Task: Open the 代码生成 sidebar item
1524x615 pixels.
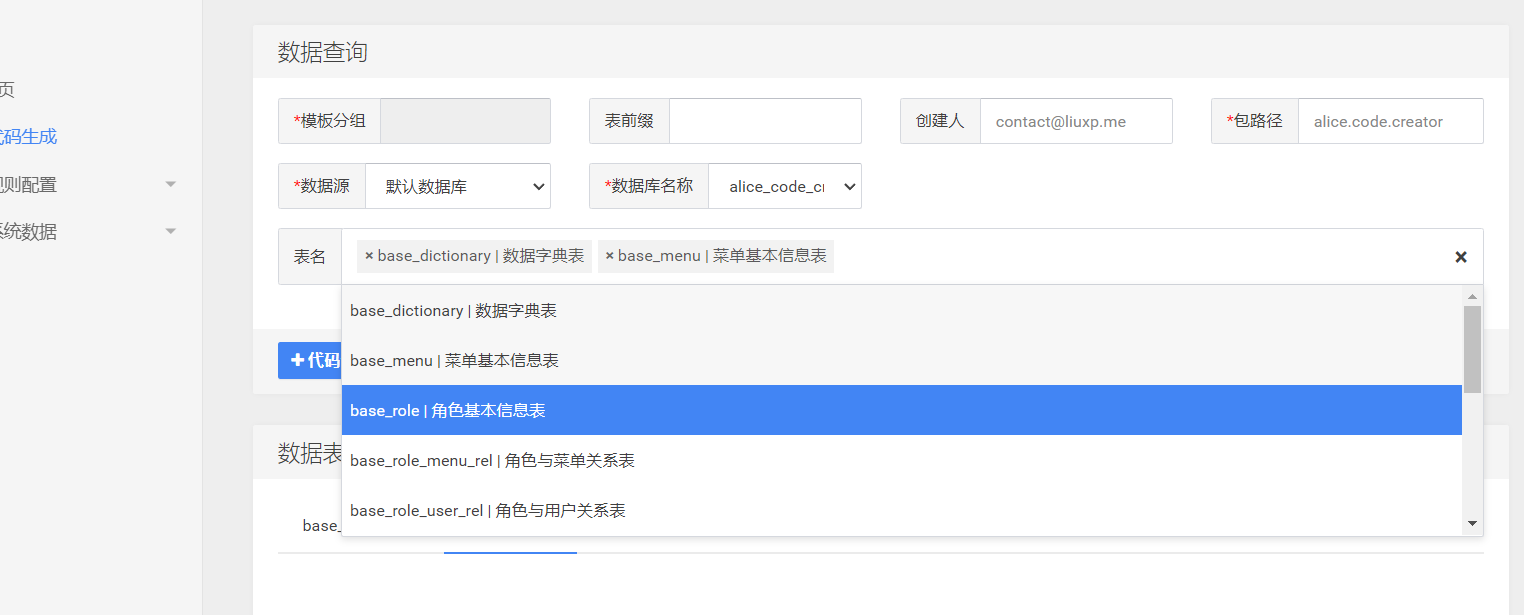Action: pos(28,137)
